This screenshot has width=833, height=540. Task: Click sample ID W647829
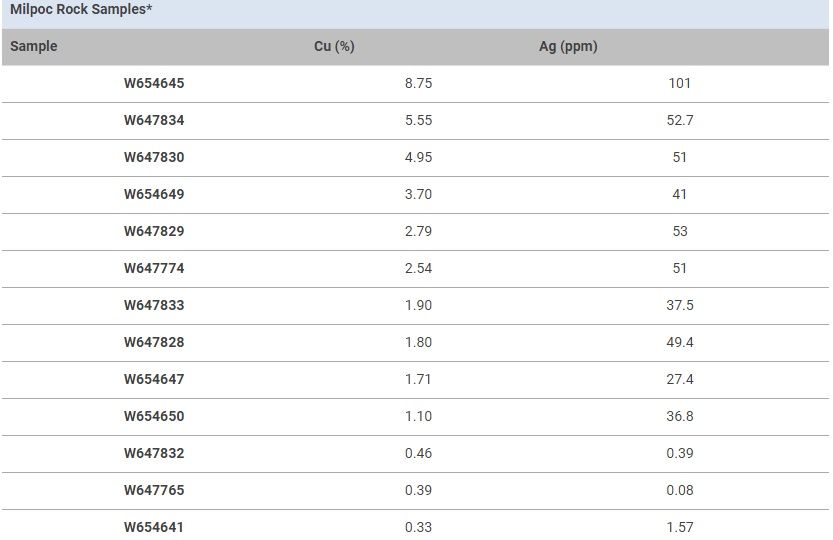pyautogui.click(x=154, y=231)
